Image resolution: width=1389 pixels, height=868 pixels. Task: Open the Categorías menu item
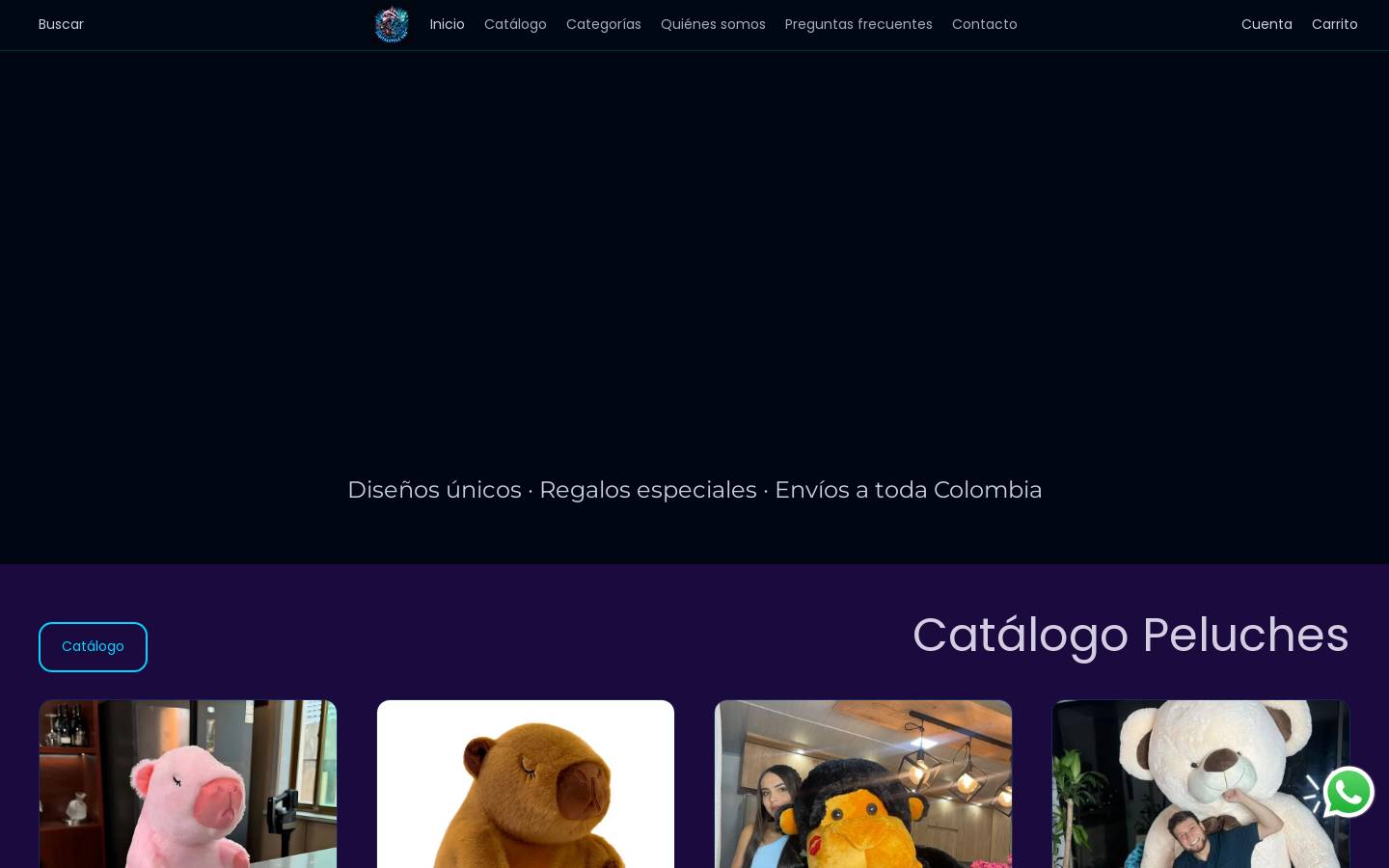[604, 24]
